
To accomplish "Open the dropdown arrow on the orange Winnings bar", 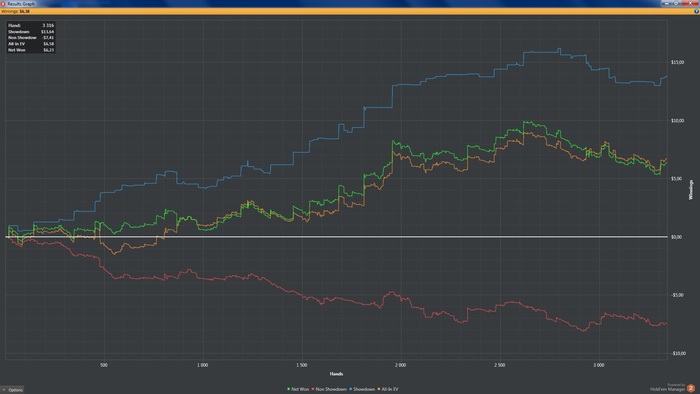I will (x=696, y=11).
